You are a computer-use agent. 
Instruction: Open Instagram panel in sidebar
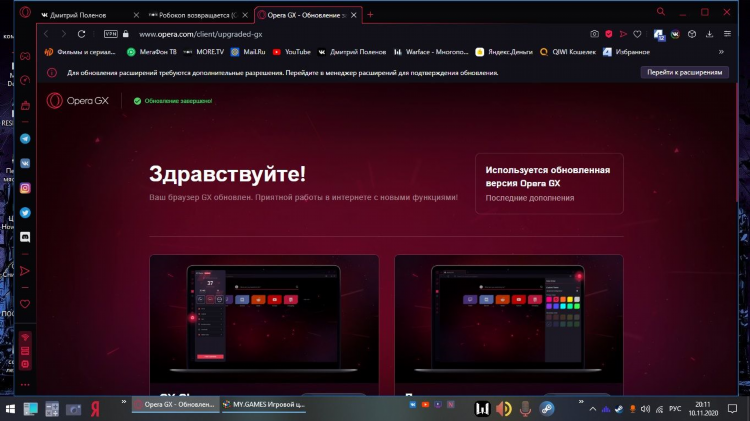[25, 188]
